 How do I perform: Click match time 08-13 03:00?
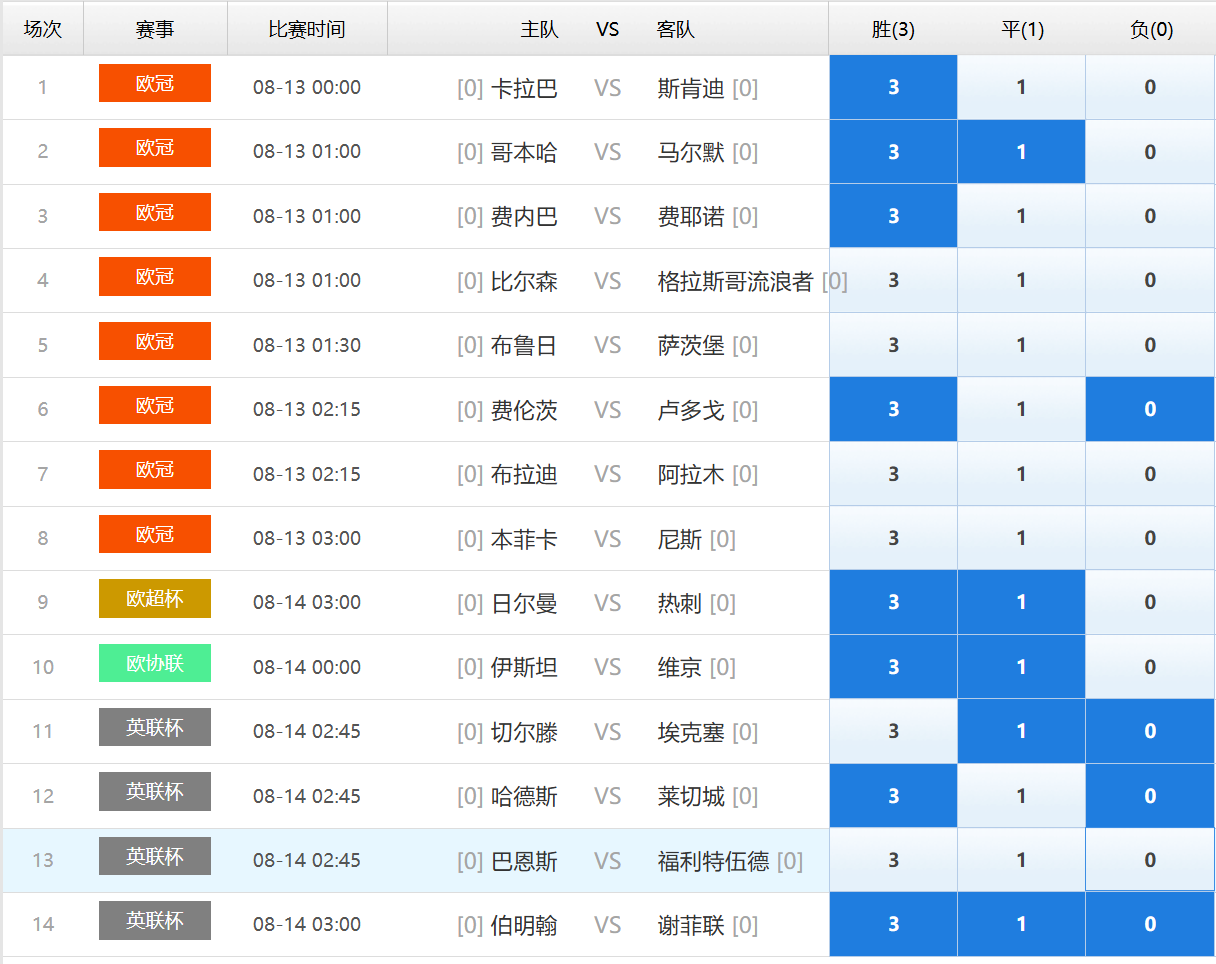307,538
